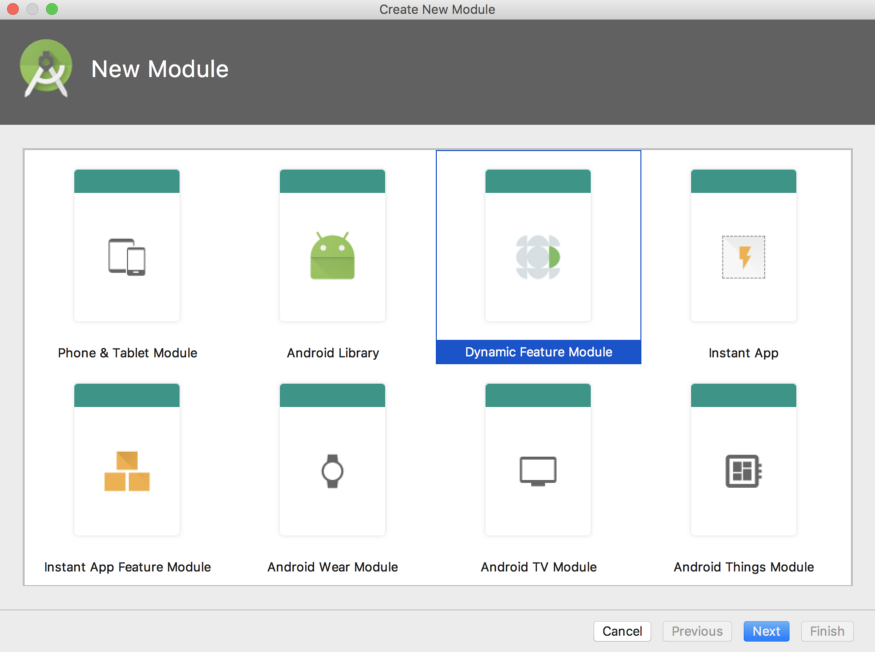Click the disabled Finish button
This screenshot has height=652, width=875.
(x=827, y=631)
